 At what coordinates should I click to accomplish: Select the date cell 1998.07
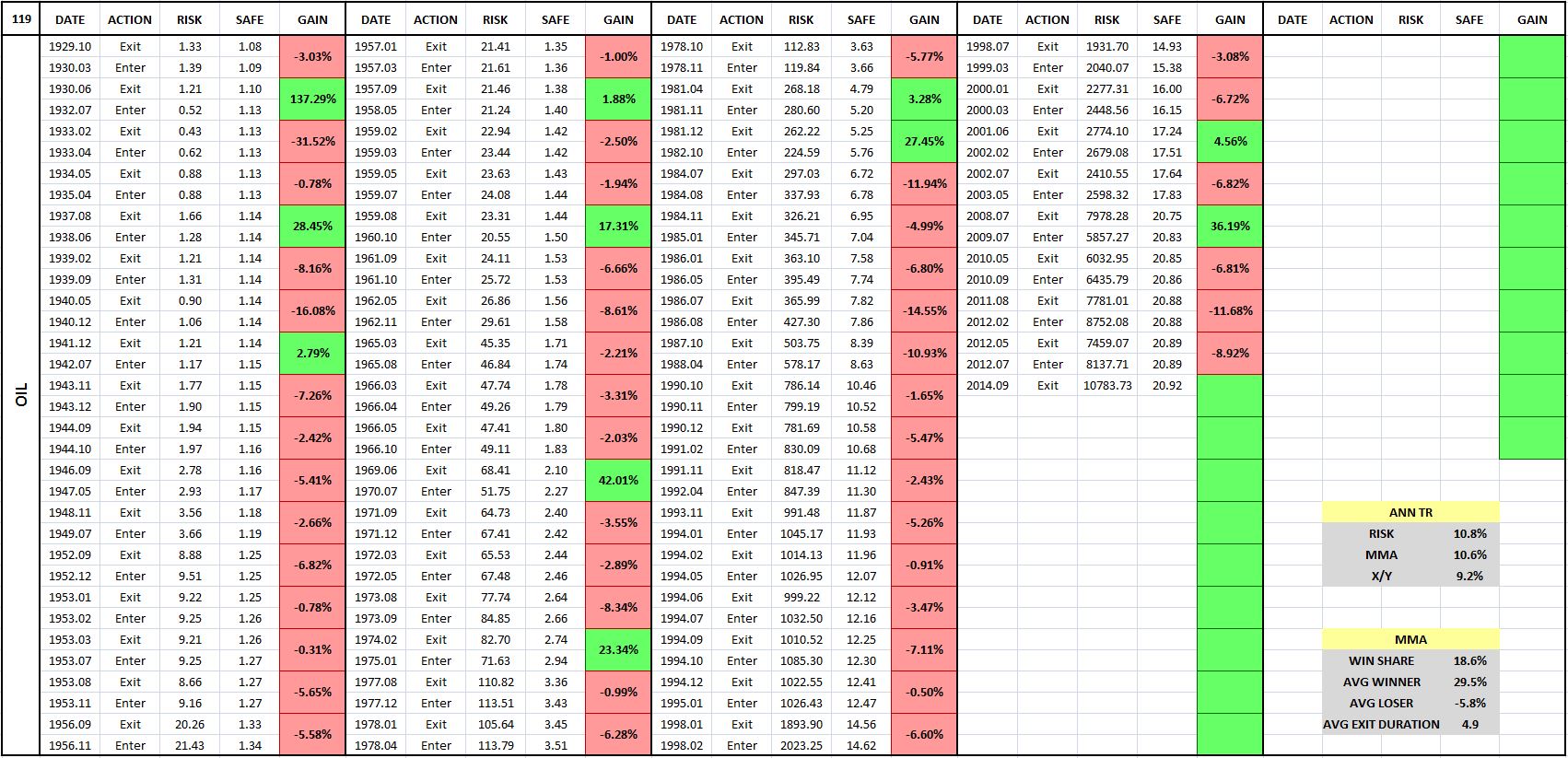[988, 46]
